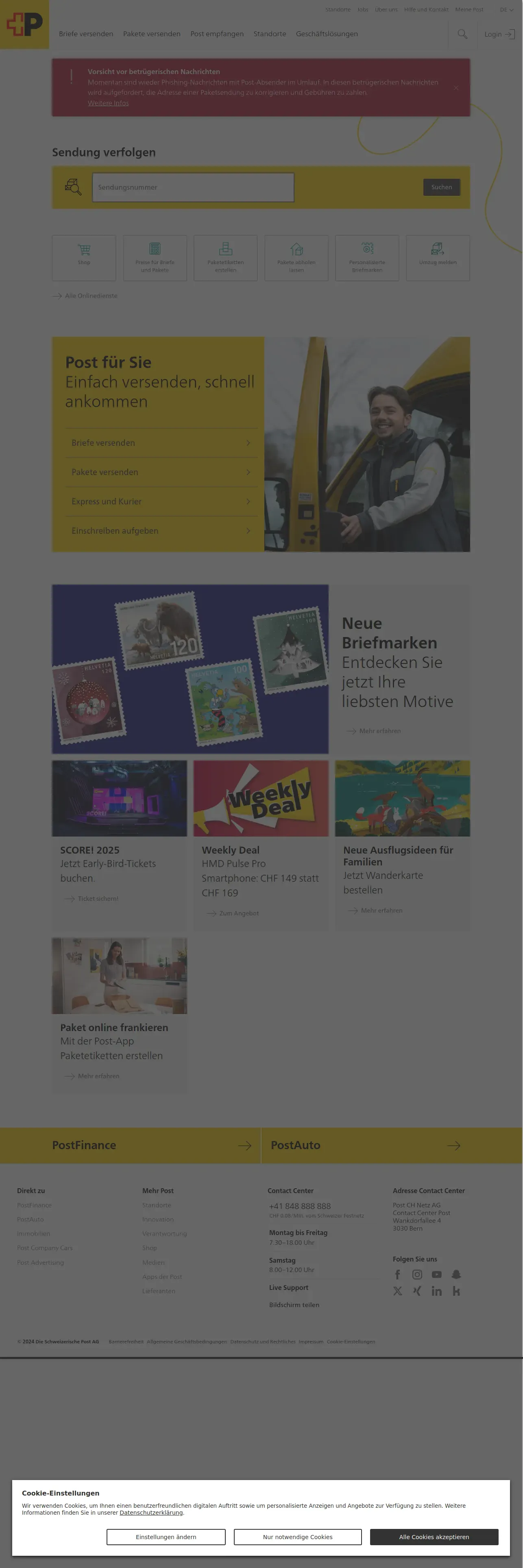This screenshot has width=523, height=1568.
Task: Click Live Support in footer
Action: click(x=289, y=1288)
